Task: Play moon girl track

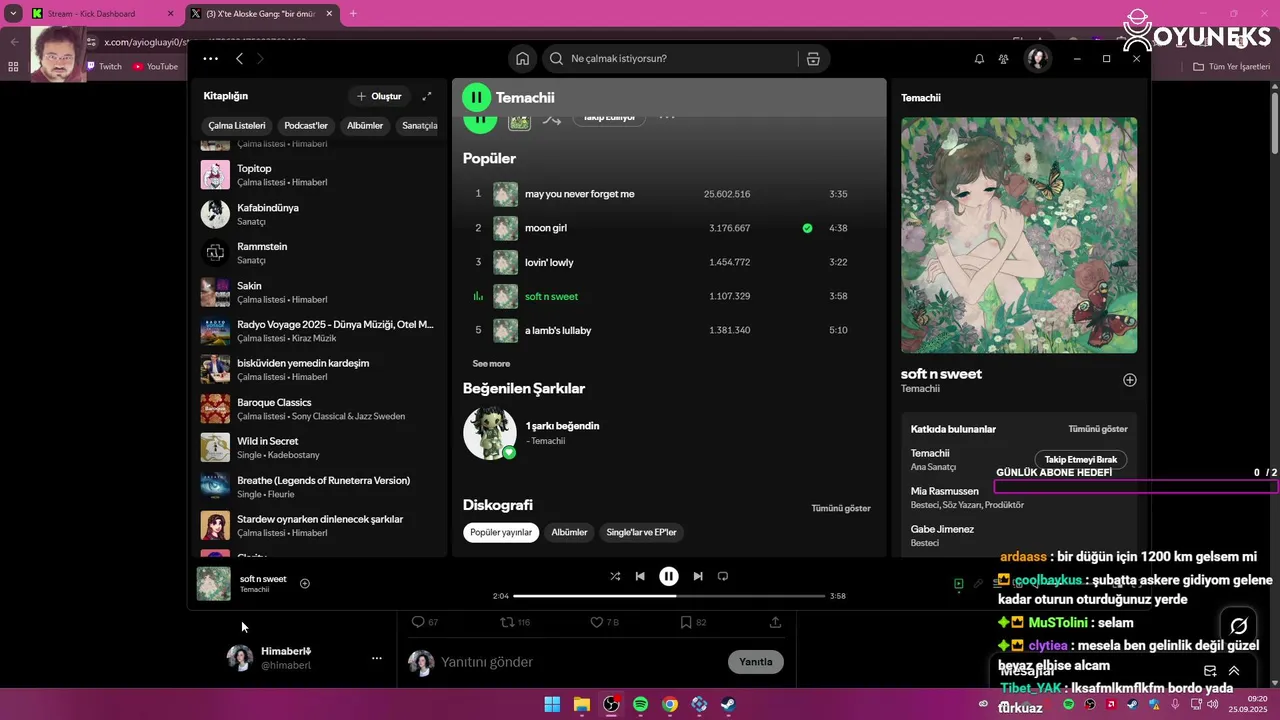Action: point(667,228)
